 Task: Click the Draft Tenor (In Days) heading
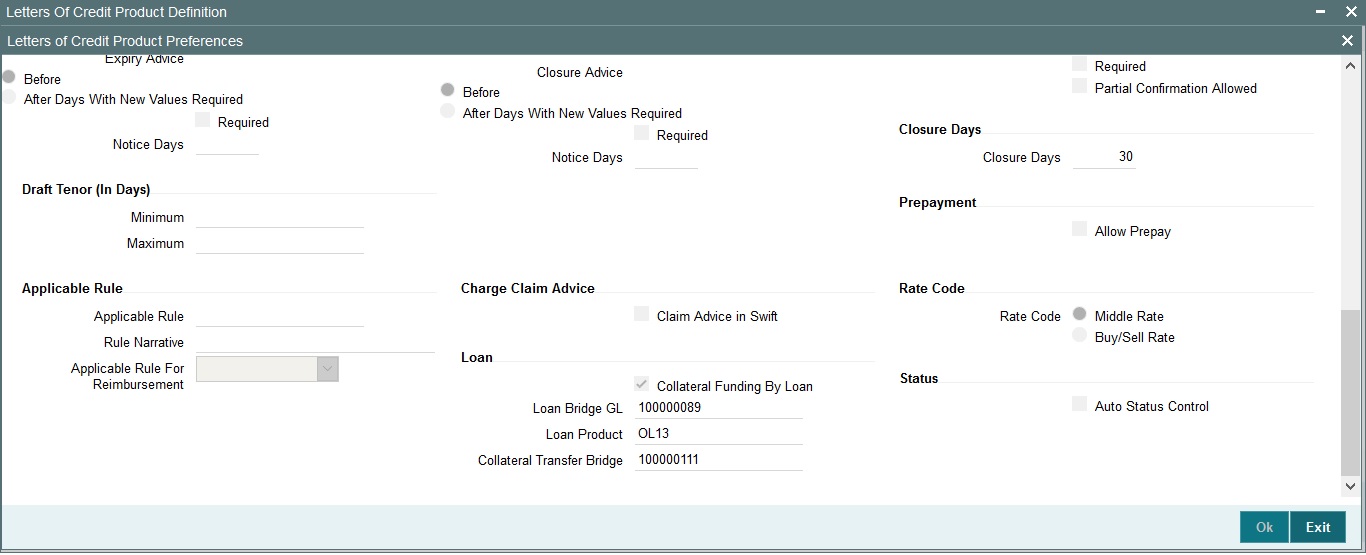tap(86, 189)
